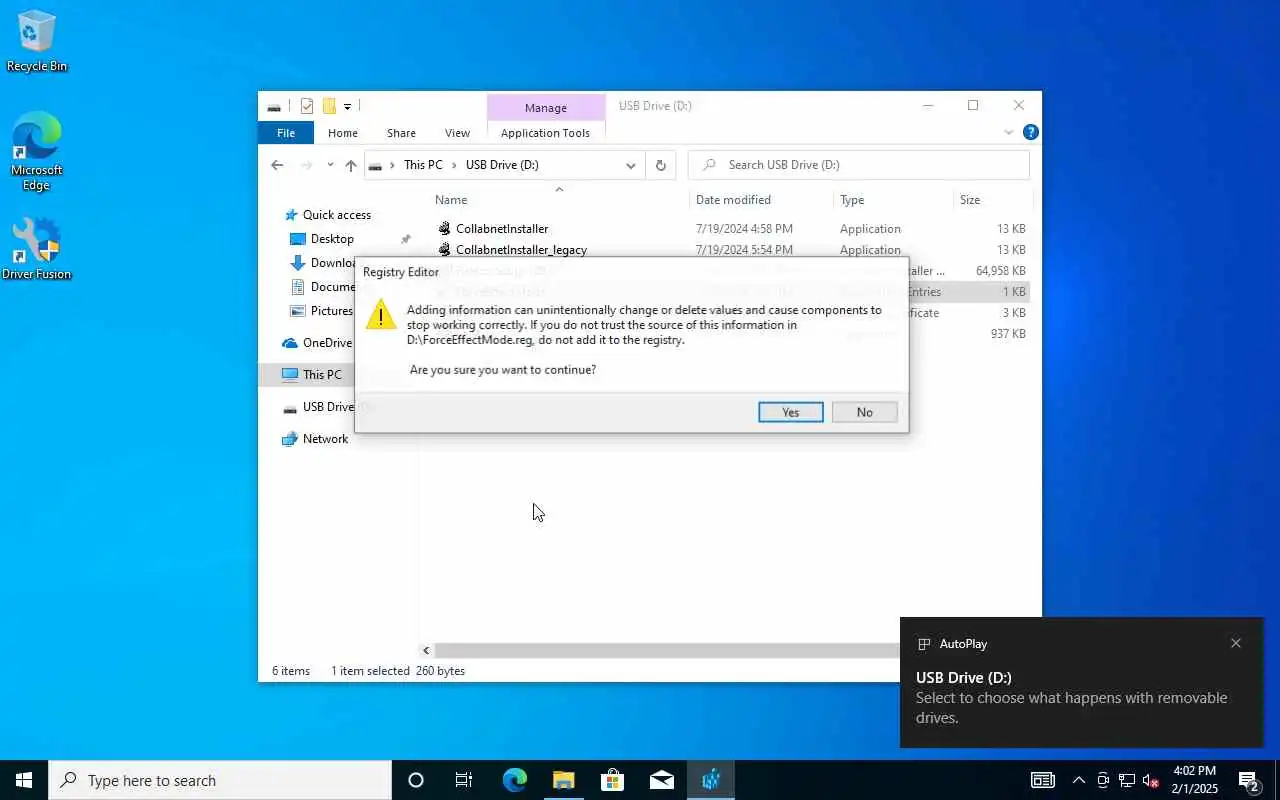1280x800 pixels.
Task: Open Task View on the taskbar
Action: tap(464, 780)
